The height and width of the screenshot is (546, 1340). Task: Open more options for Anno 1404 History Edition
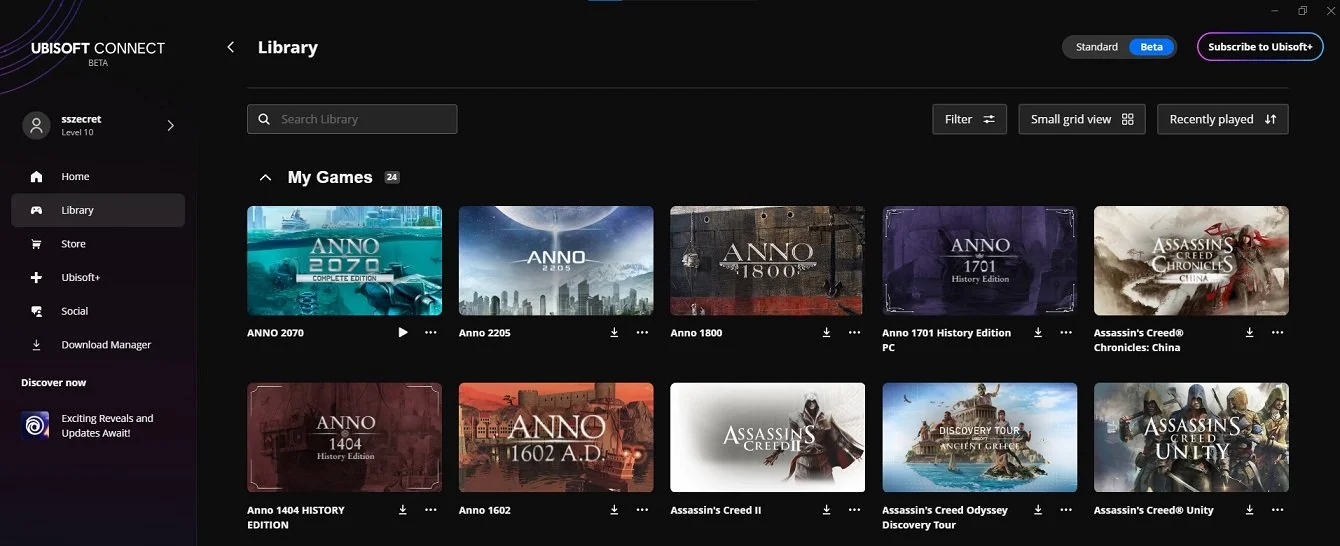tap(431, 509)
